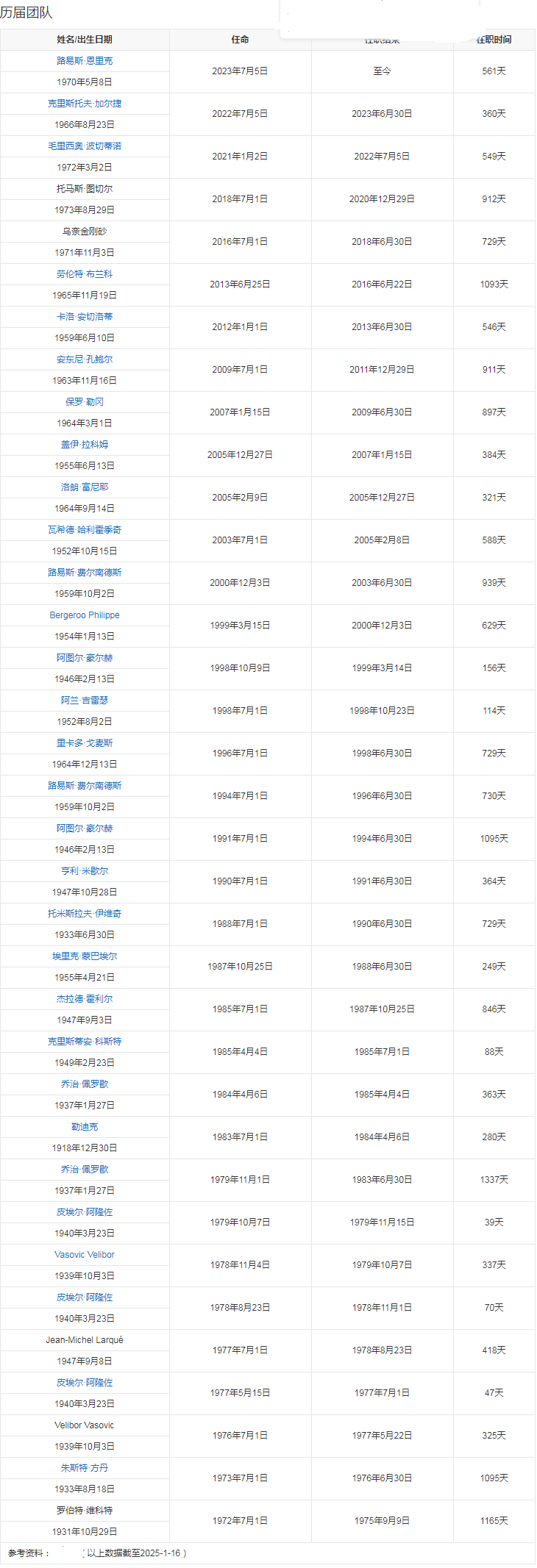537x1568 pixels.
Task: Click the 洛朗·富尼耶 name link
Action: 85,487
